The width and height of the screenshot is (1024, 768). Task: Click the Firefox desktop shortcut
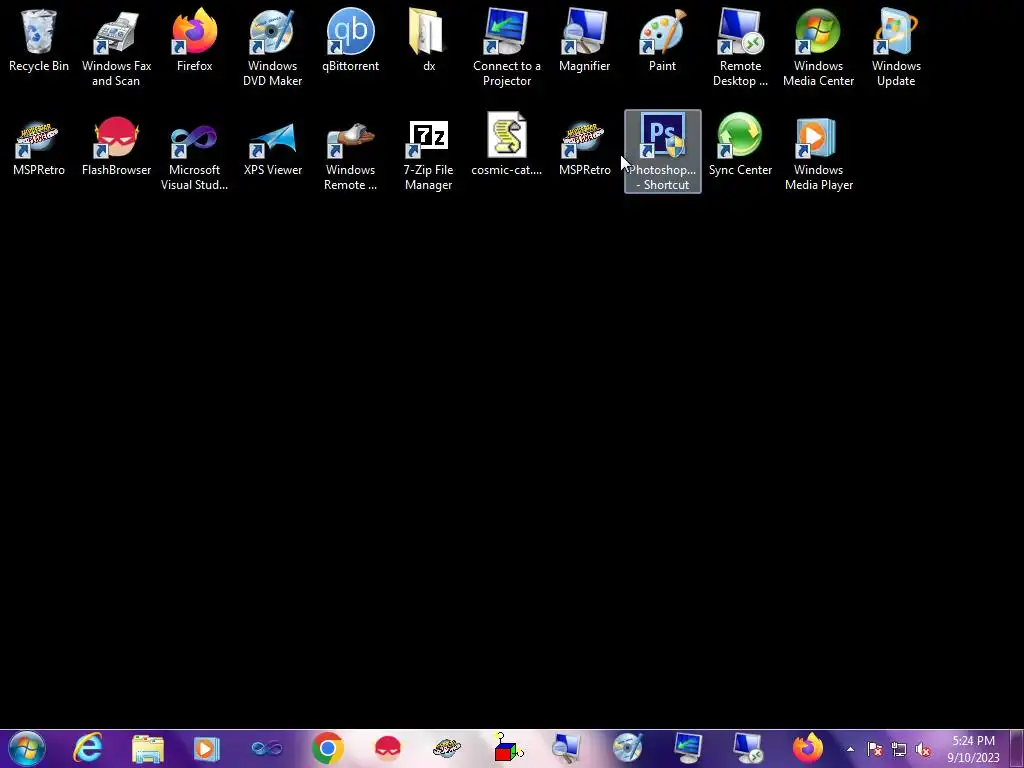[195, 40]
